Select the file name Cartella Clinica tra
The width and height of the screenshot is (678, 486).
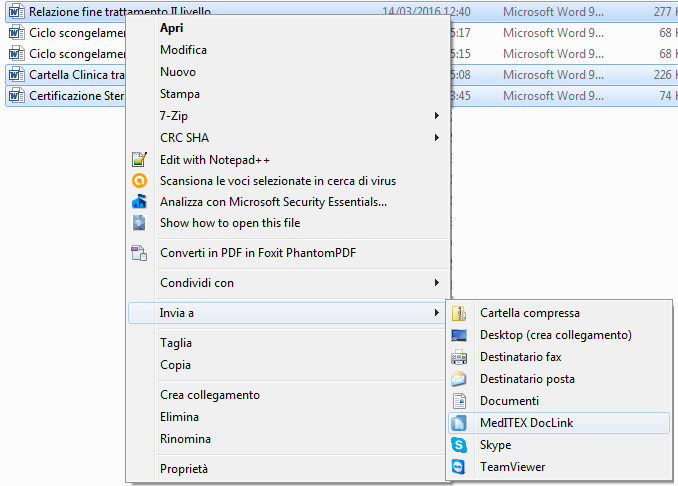click(x=77, y=75)
